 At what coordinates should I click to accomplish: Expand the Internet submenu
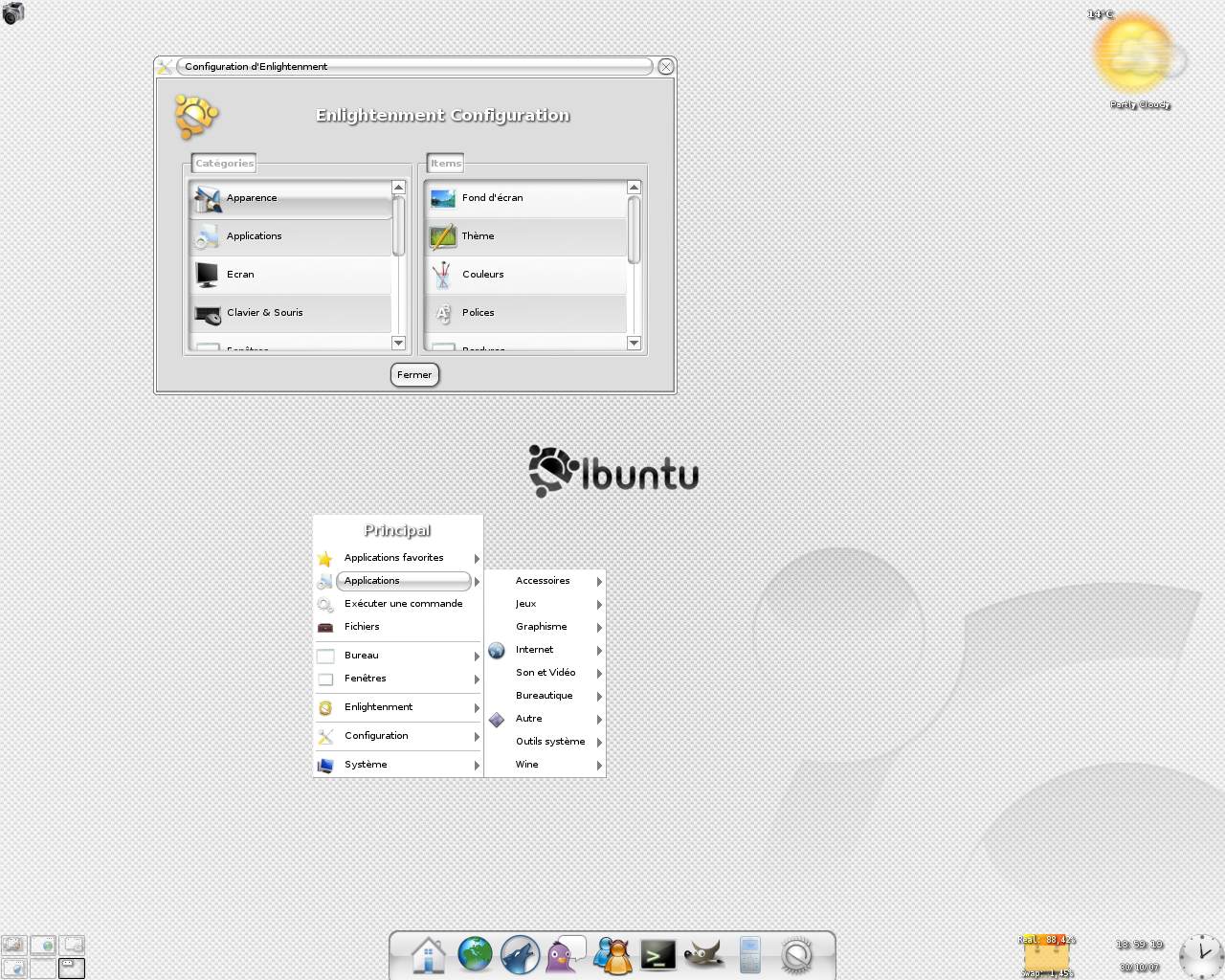pyautogui.click(x=546, y=650)
